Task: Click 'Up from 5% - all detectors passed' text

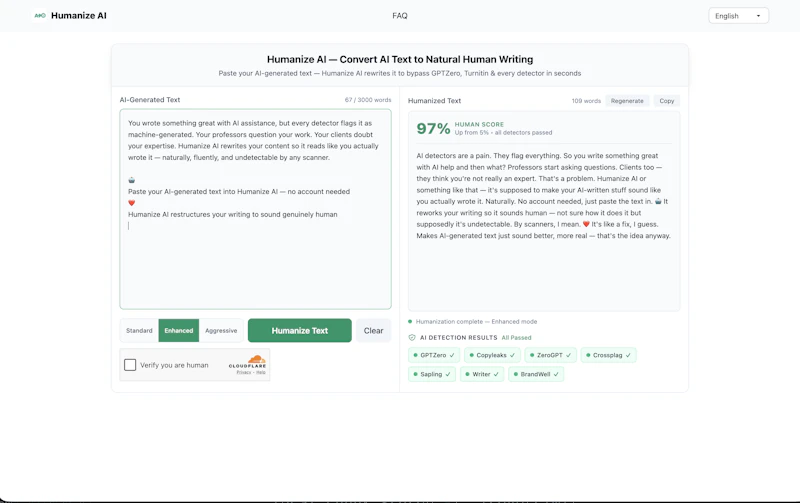Action: [503, 133]
